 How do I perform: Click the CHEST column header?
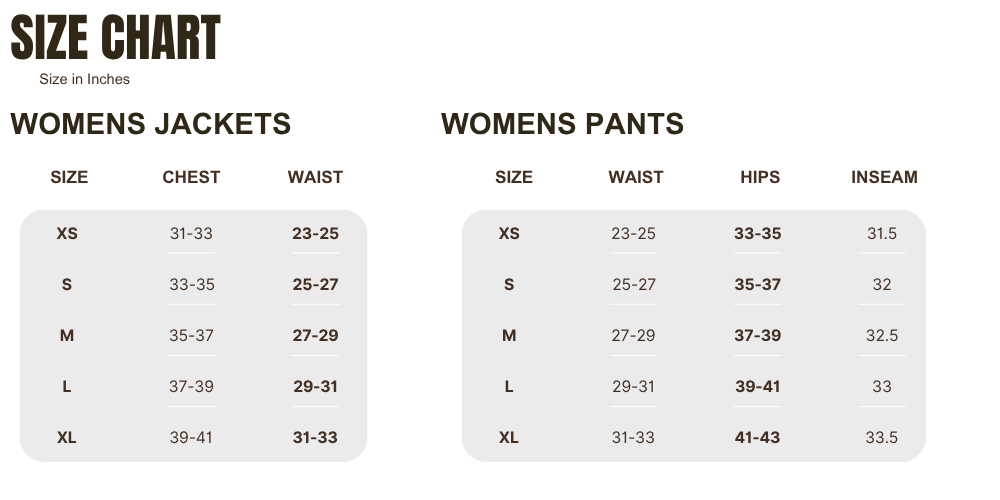191,177
